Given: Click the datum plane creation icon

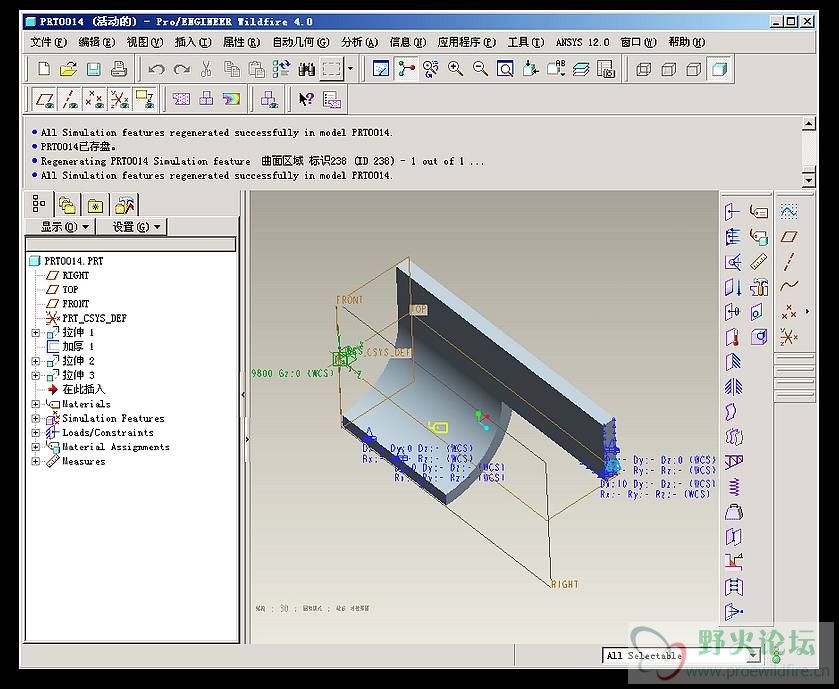Looking at the screenshot, I should pyautogui.click(x=789, y=236).
